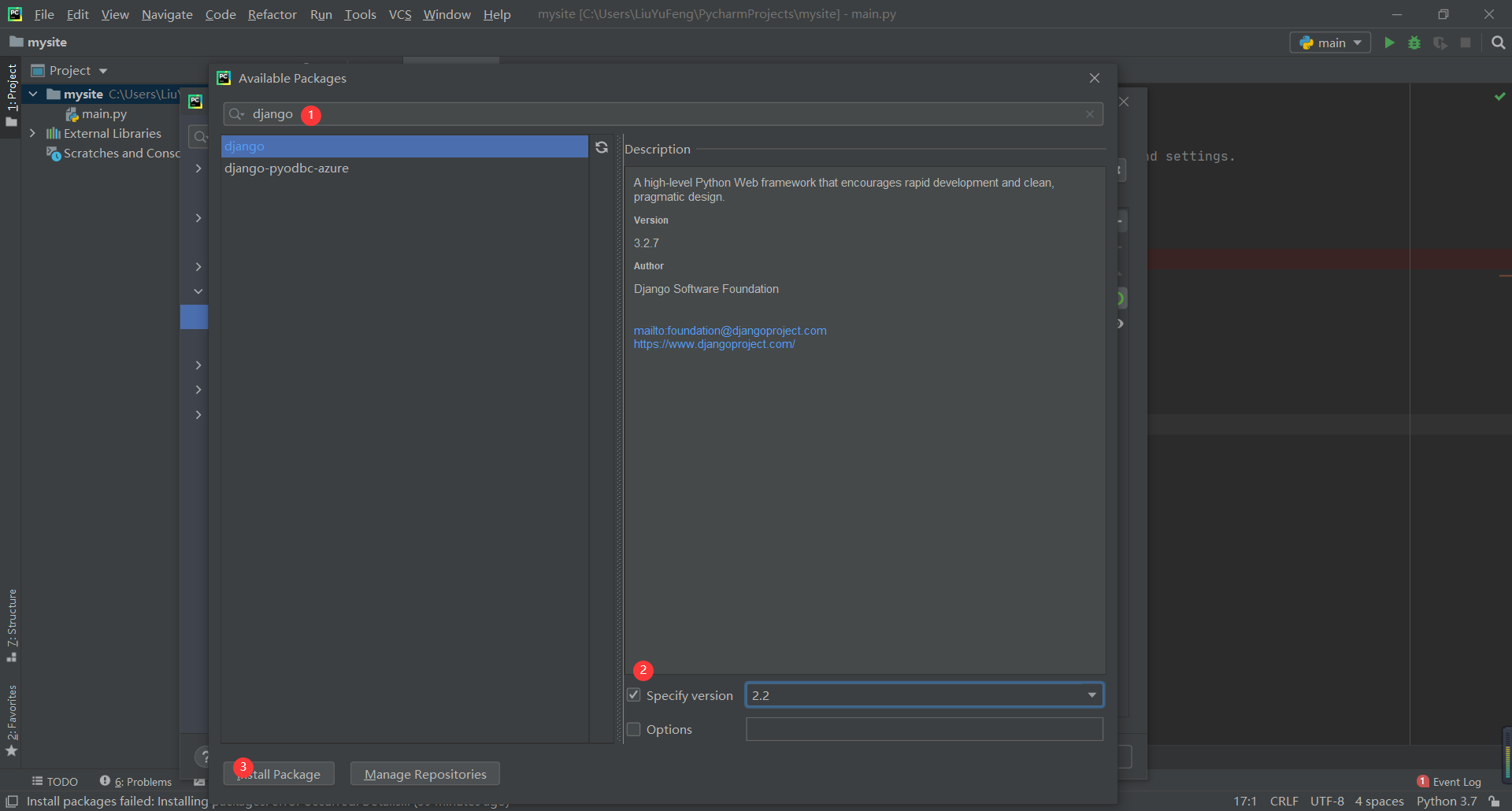Open the 6: Problems tool window tab
Screen dimensions: 1512x811
click(135, 782)
